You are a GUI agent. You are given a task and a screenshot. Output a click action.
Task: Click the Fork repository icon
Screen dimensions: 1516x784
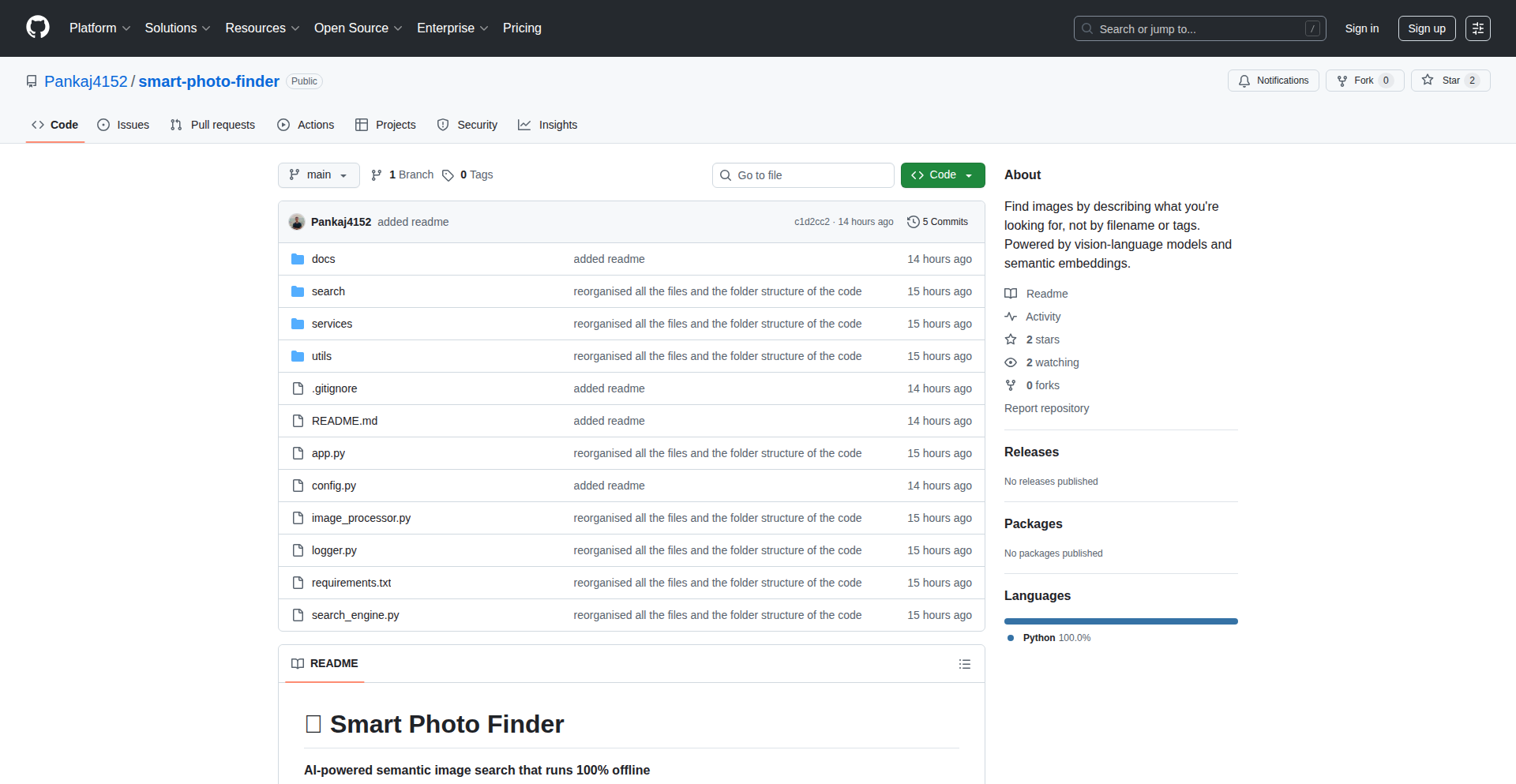(1342, 81)
